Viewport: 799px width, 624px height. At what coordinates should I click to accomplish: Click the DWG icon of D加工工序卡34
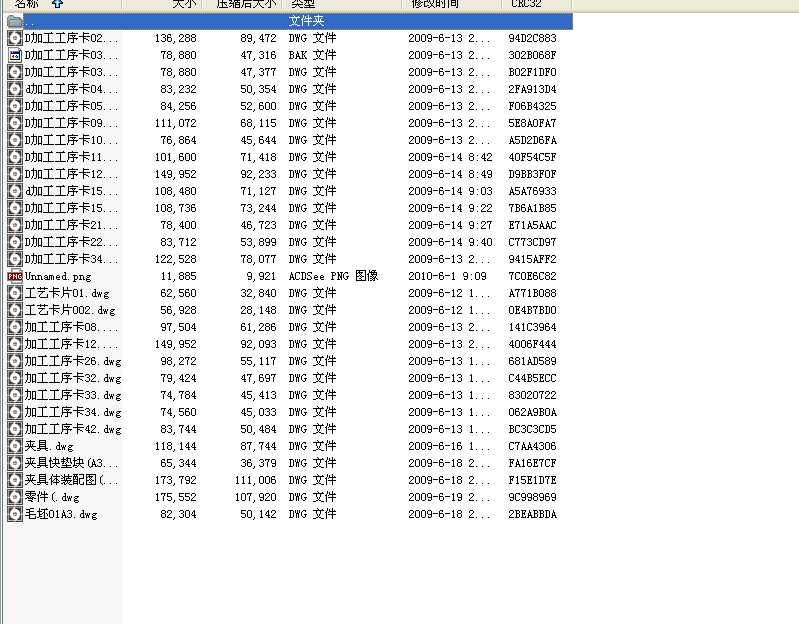point(15,259)
